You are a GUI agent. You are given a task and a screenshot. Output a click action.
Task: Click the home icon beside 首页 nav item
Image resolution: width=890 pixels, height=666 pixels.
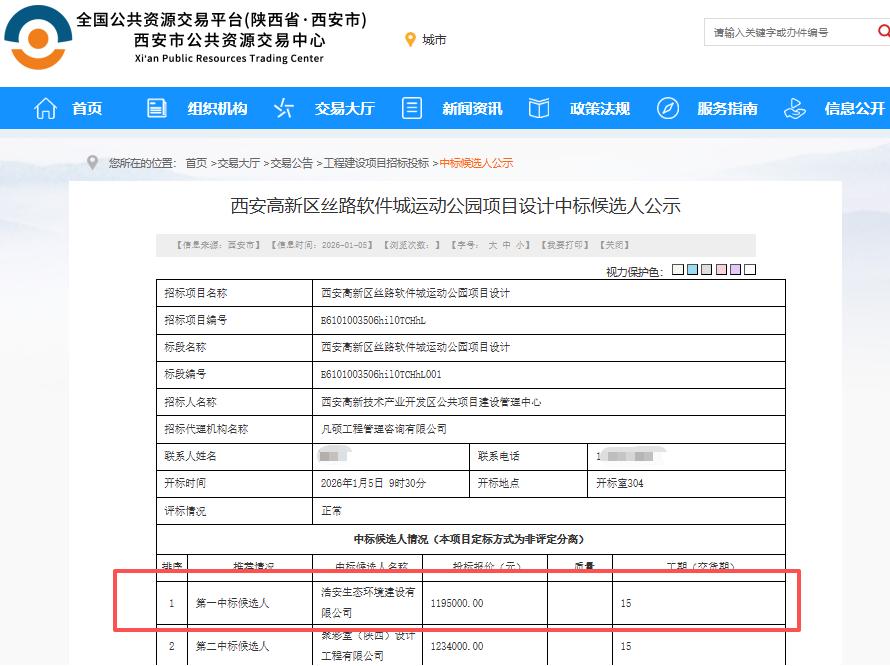click(46, 108)
